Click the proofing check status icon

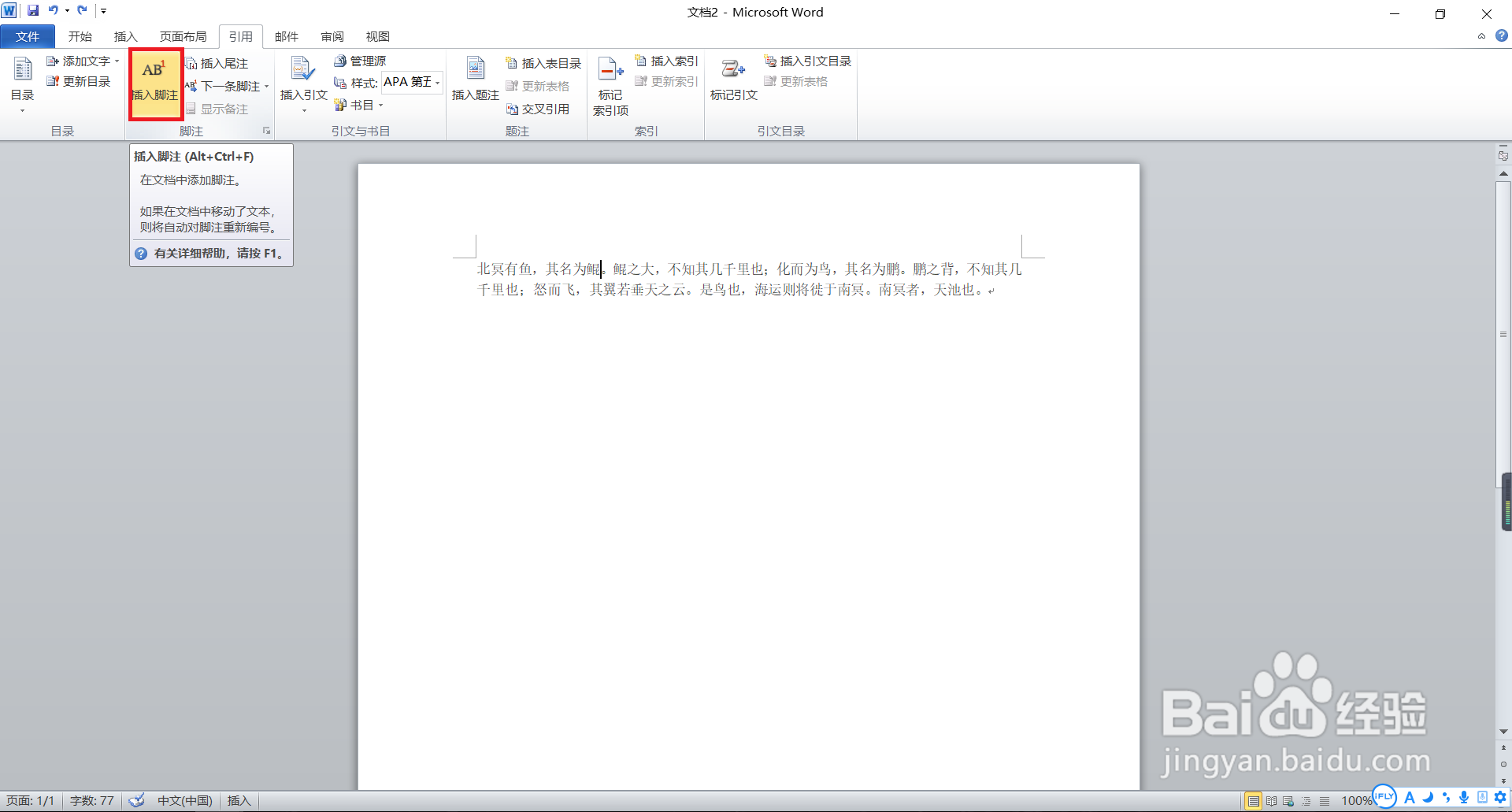pyautogui.click(x=137, y=801)
